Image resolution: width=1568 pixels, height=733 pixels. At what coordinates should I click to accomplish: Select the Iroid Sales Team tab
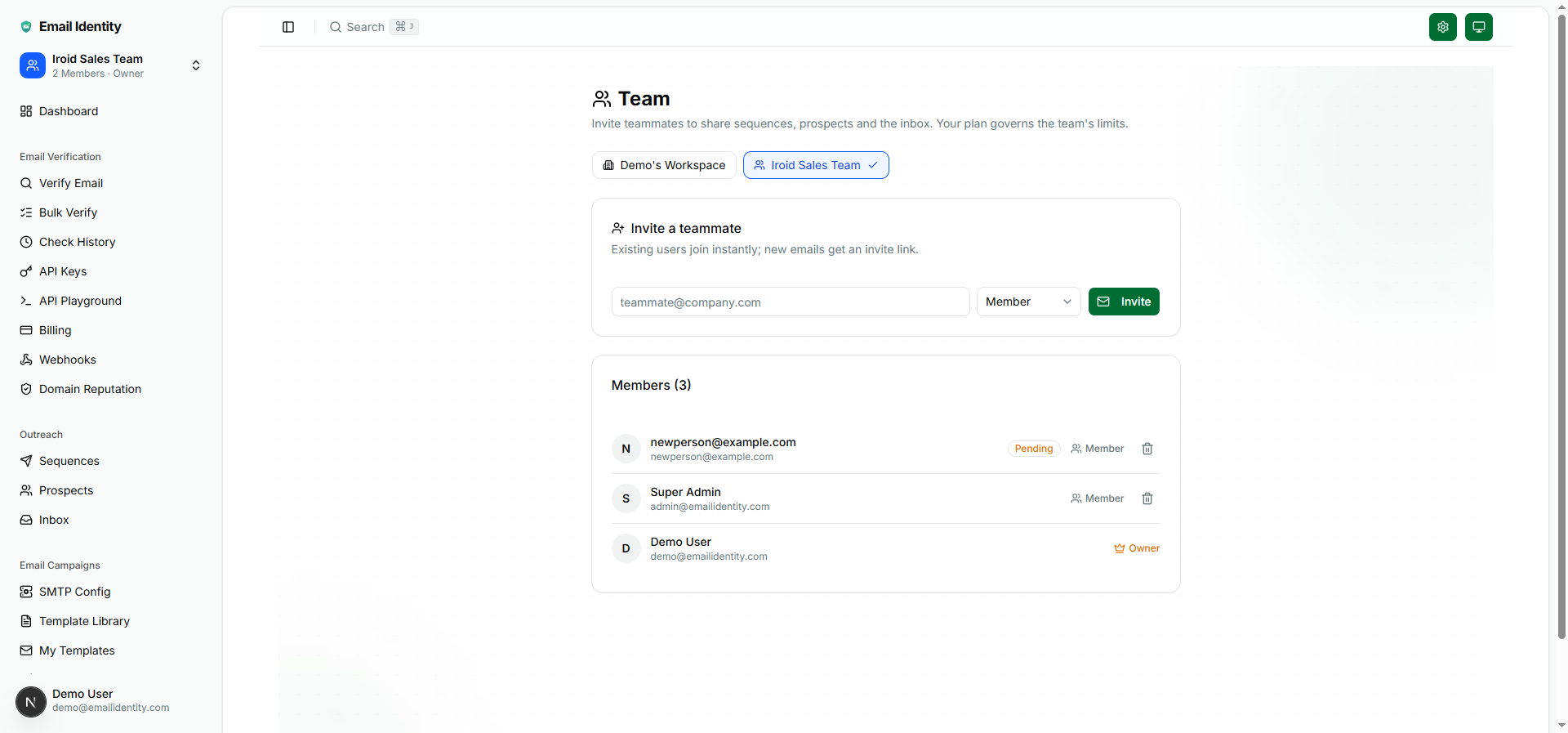[816, 165]
